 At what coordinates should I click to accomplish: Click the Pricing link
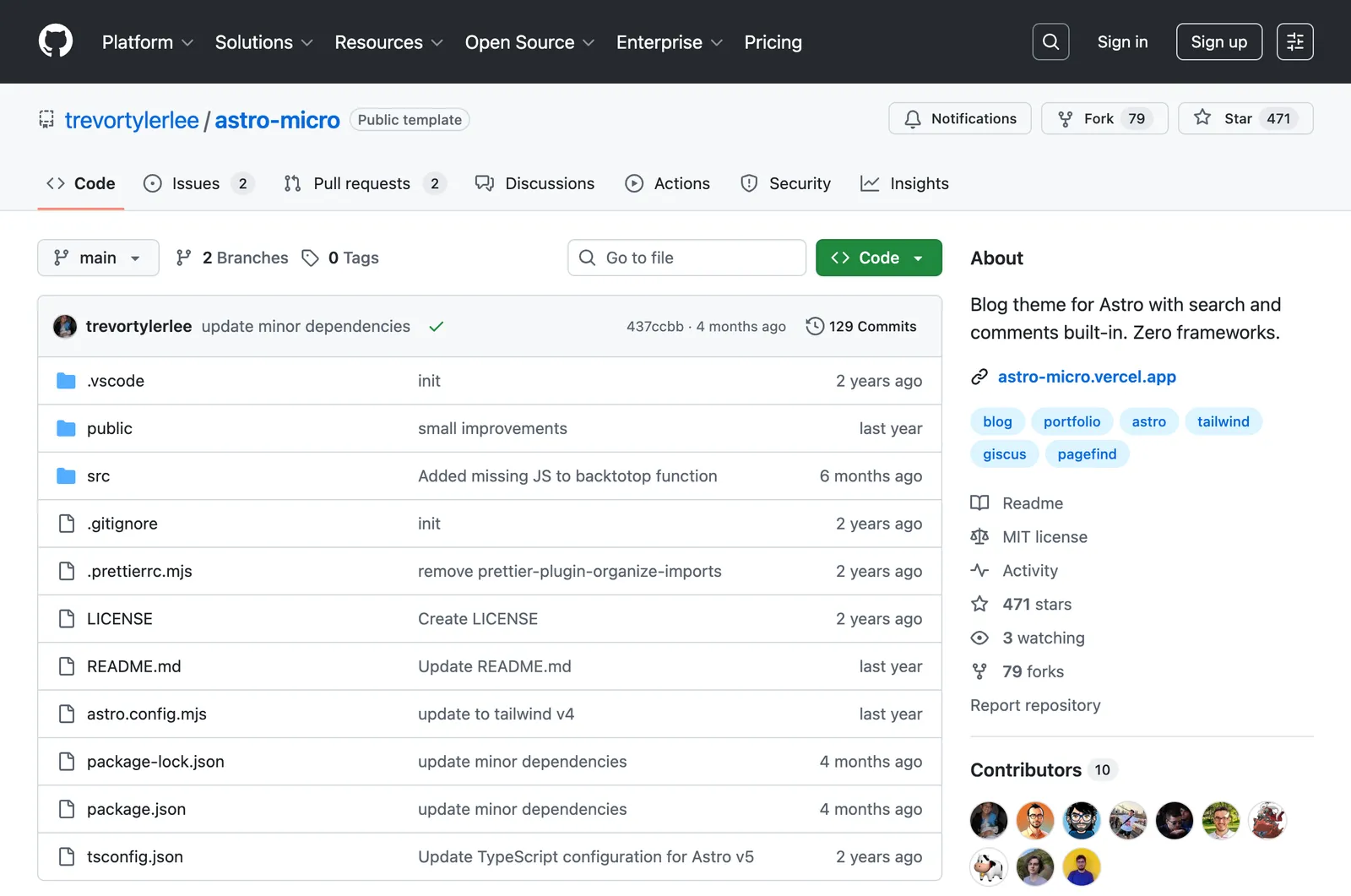pos(773,42)
